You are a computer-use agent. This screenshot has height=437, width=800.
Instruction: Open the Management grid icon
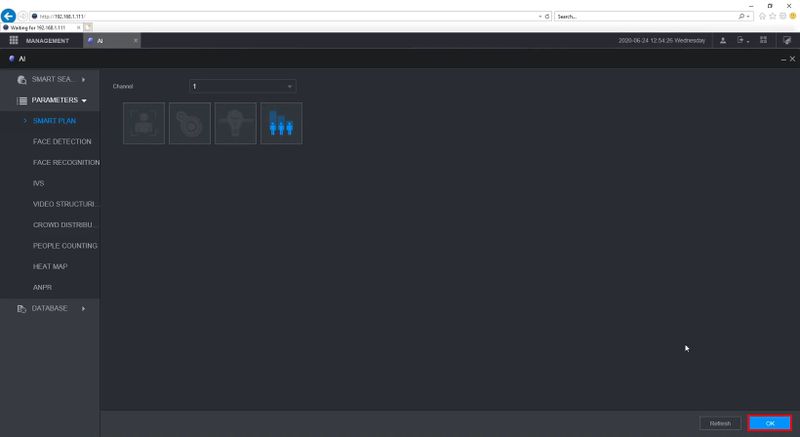pos(14,40)
